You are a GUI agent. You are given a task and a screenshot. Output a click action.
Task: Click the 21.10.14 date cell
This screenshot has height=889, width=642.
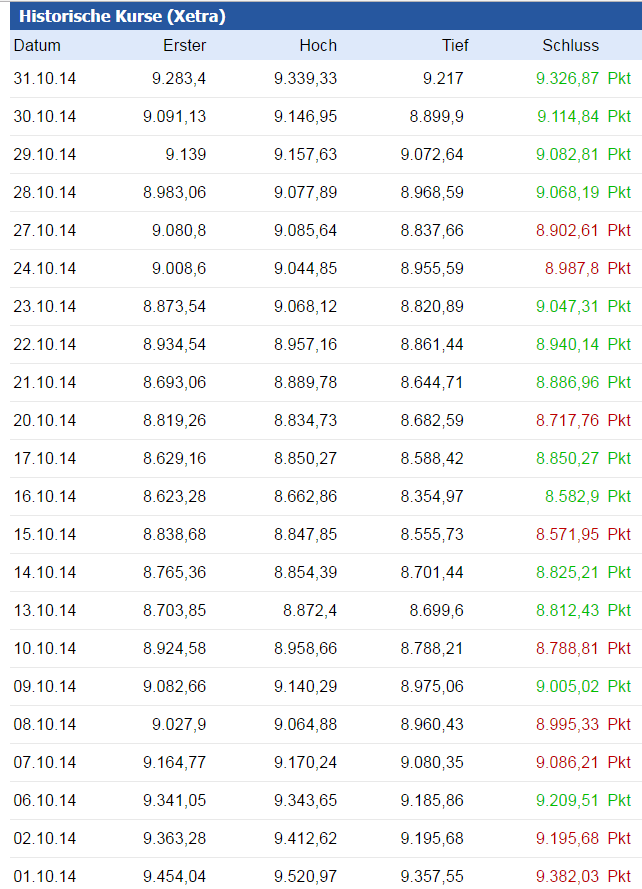45,382
